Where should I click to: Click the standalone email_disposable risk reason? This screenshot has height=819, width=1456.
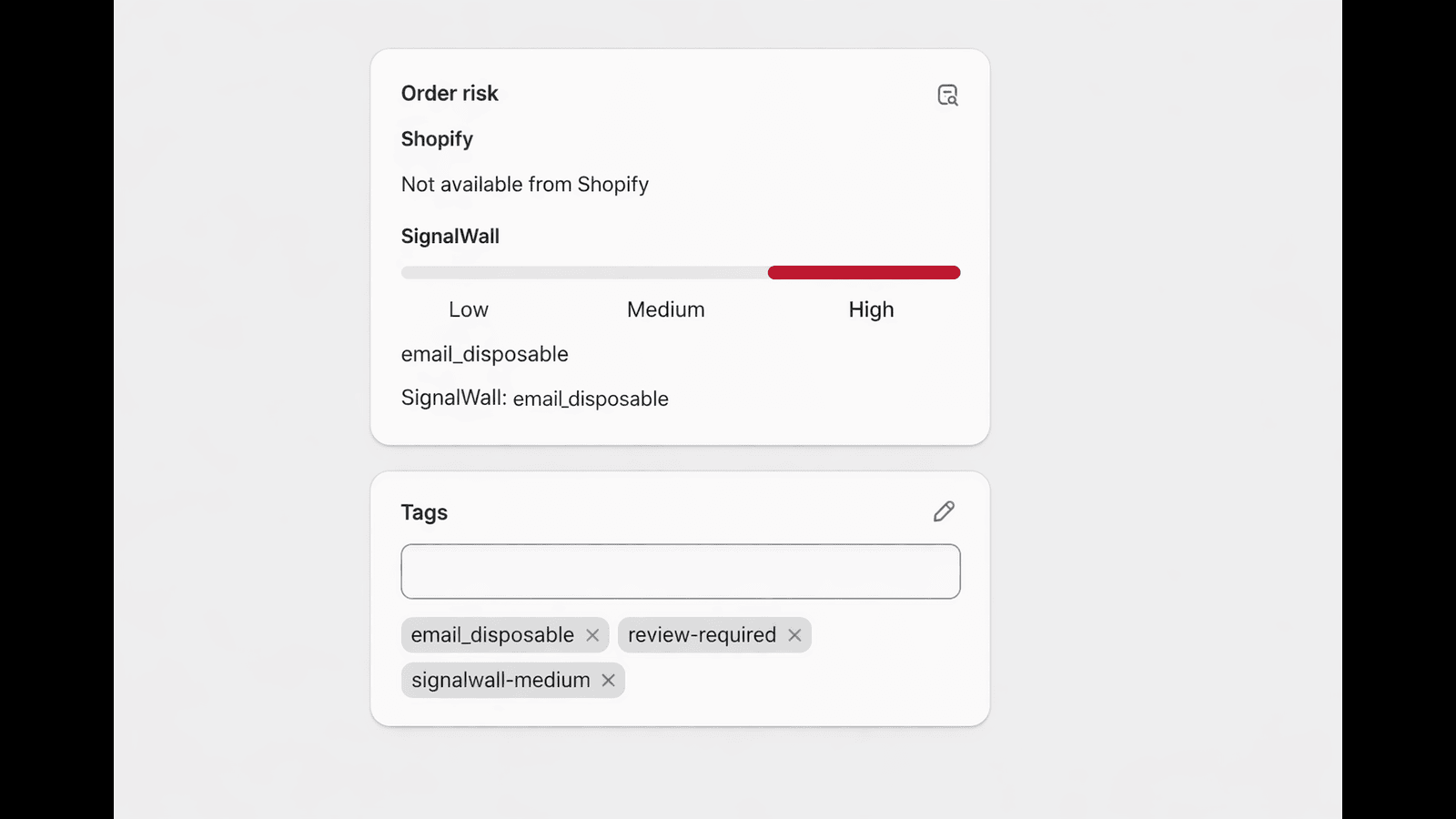tap(485, 354)
